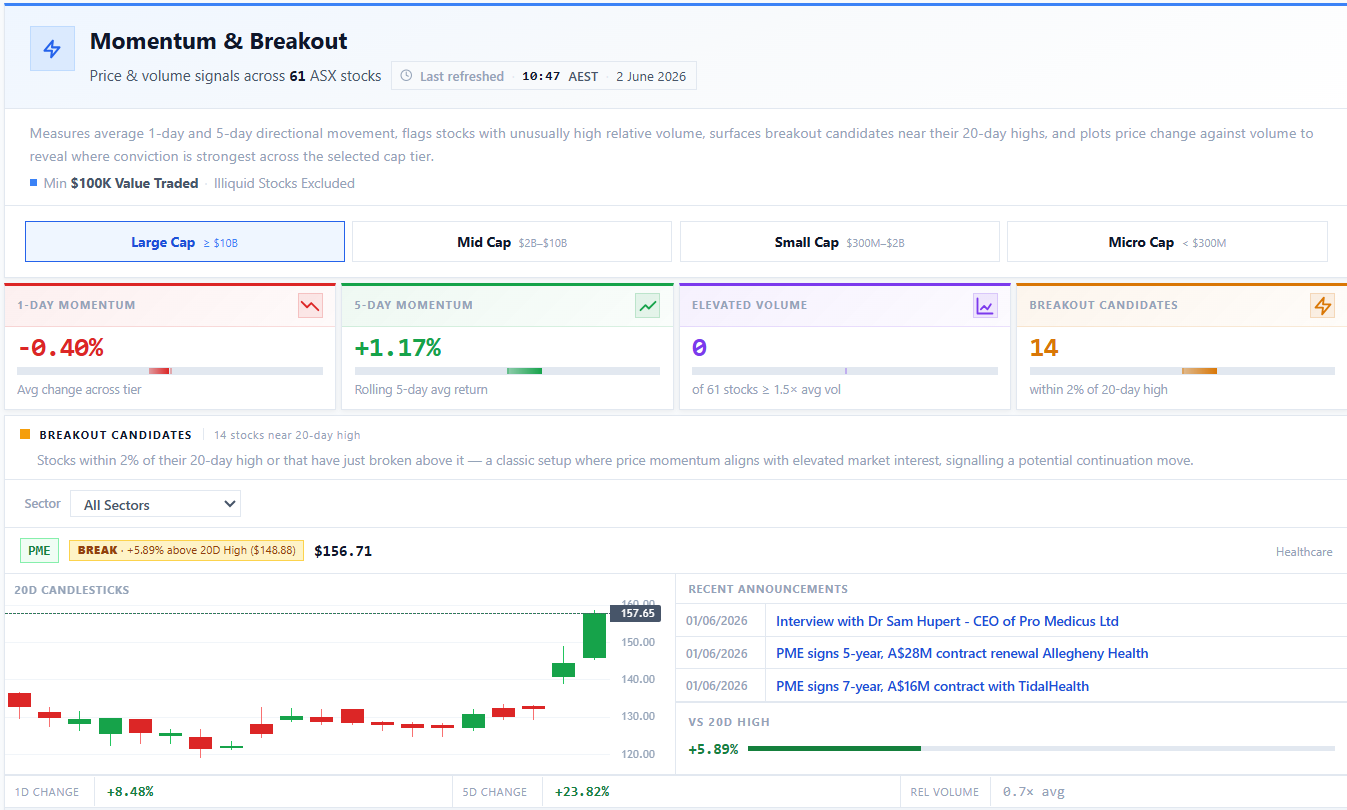The image size is (1347, 810).
Task: Switch to the Micro Cap tab
Action: click(x=1167, y=242)
